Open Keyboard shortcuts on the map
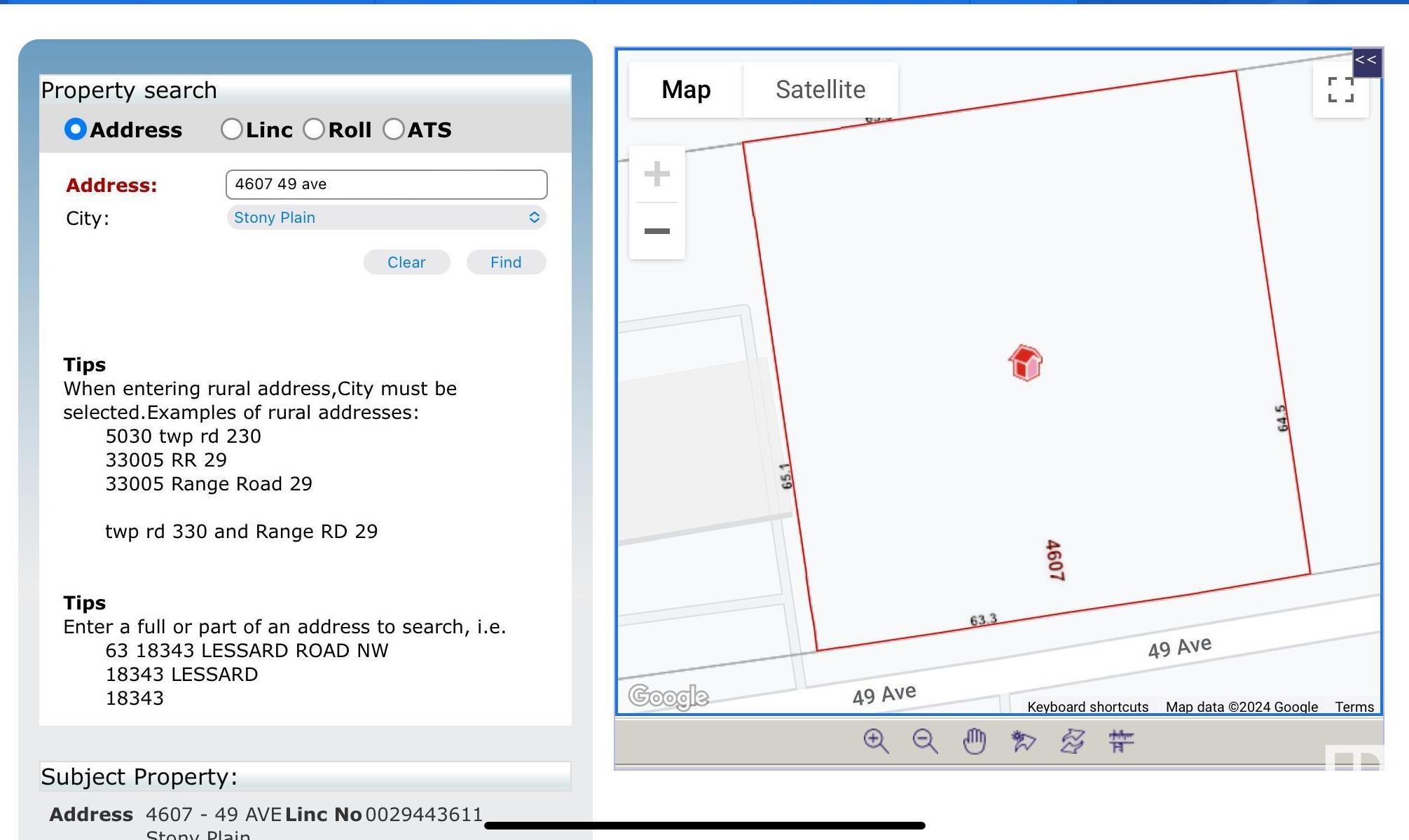1409x840 pixels. click(x=1087, y=707)
